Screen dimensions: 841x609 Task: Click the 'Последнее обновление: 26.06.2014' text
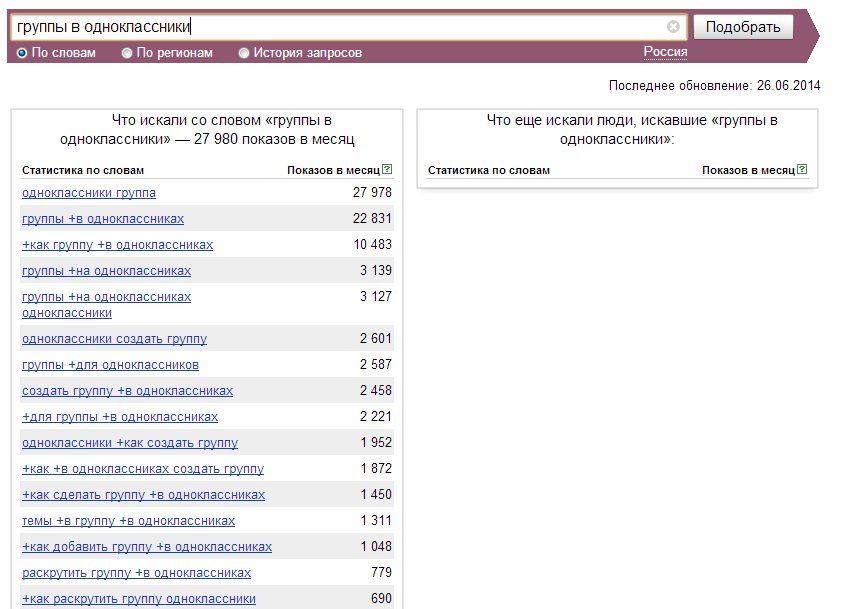tap(714, 85)
